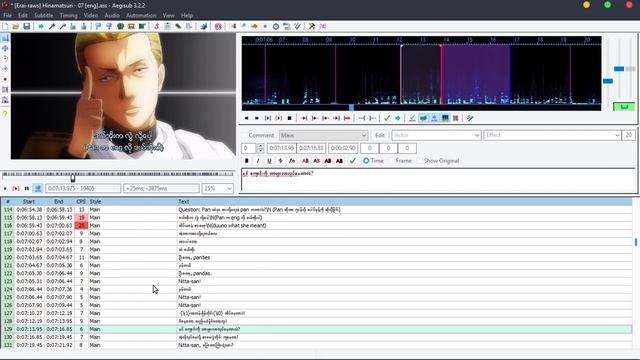Toggle karaoke mode button
640x360 pixels.
pyautogui.click(x=470, y=118)
